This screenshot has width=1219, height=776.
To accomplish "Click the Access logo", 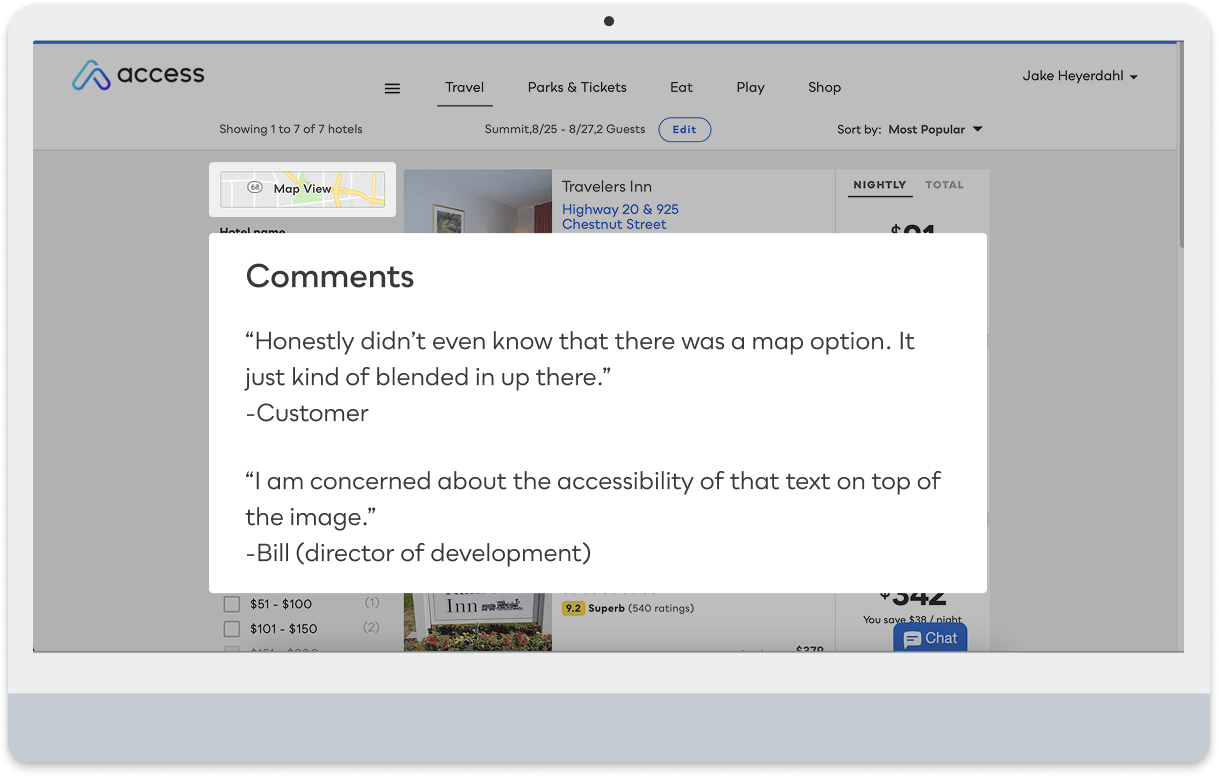I will point(138,75).
